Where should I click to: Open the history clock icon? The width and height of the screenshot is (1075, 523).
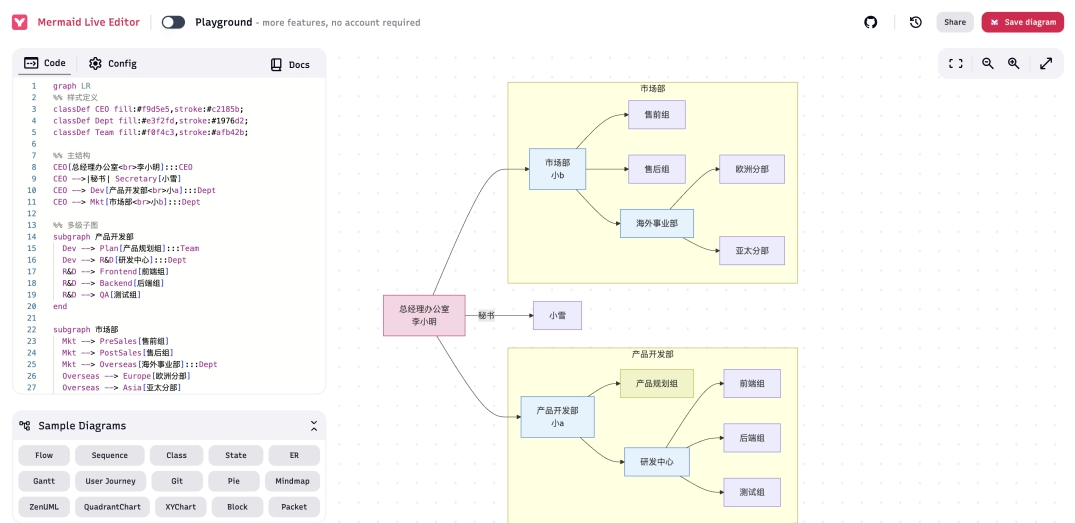pos(915,22)
